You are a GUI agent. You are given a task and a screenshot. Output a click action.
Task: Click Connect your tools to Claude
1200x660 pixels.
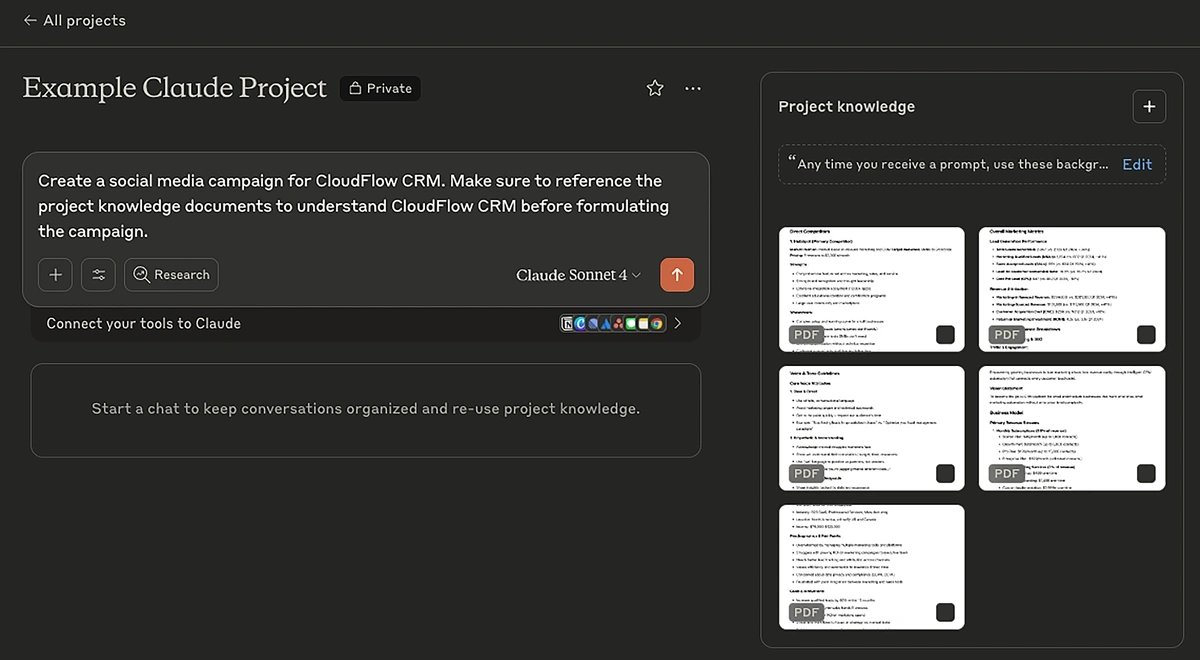144,323
